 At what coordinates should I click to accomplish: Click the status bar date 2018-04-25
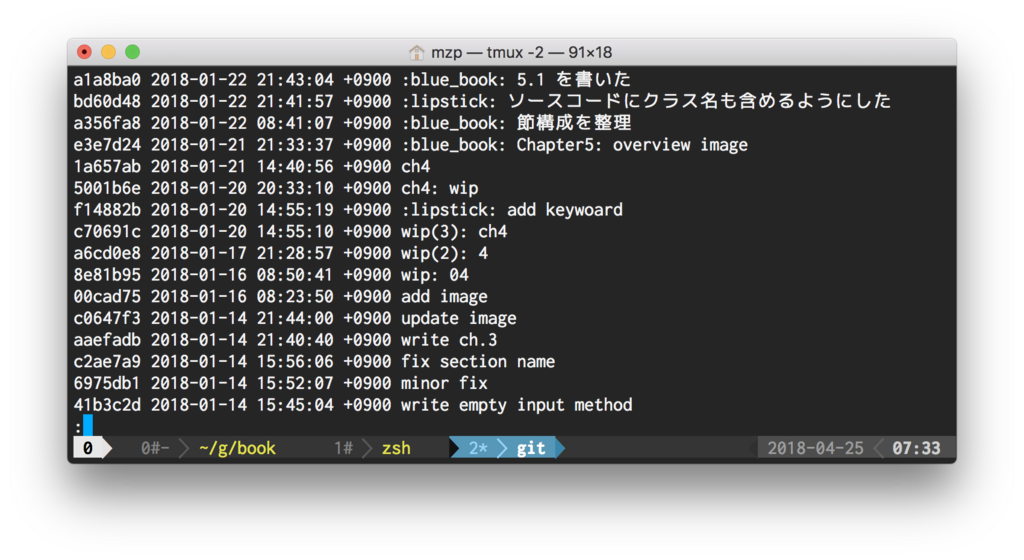pos(815,448)
